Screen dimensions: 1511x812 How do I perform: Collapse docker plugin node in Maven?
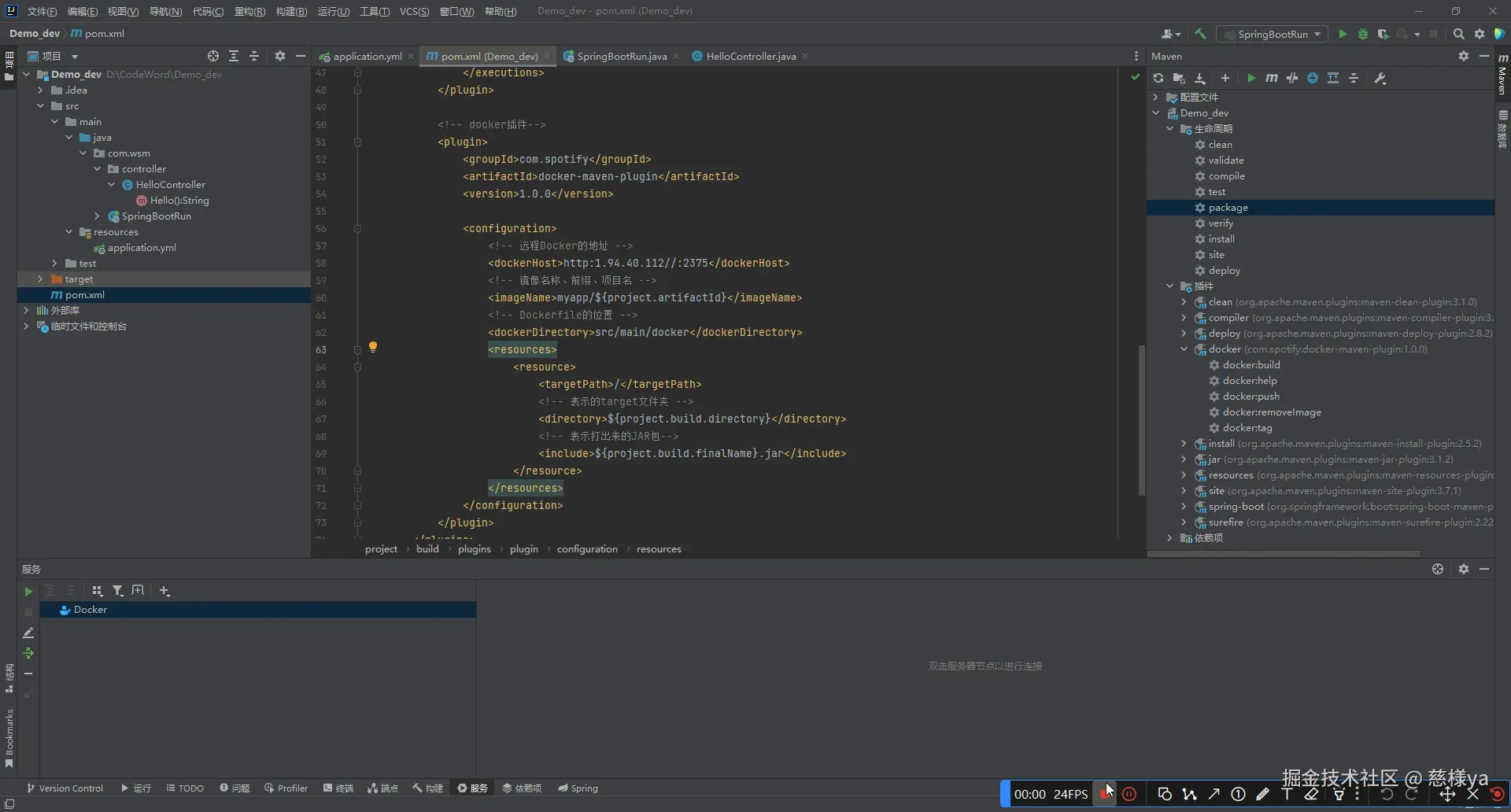tap(1184, 349)
